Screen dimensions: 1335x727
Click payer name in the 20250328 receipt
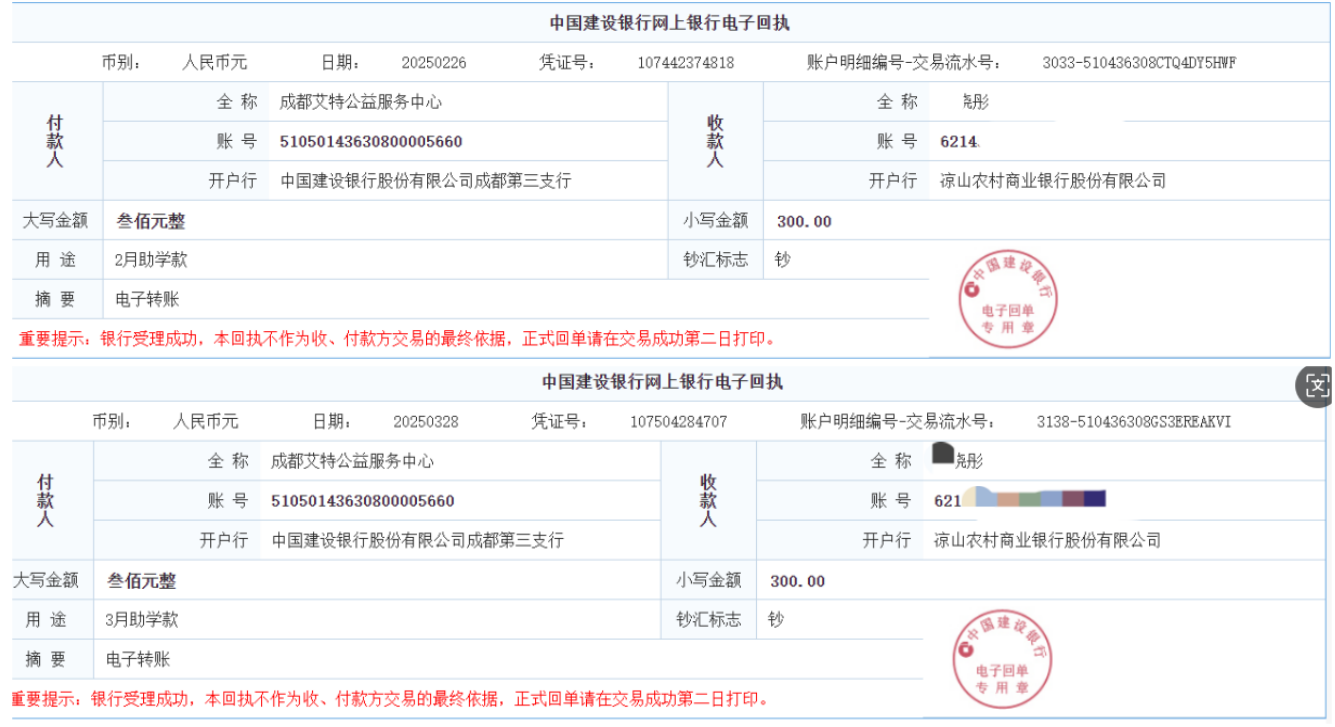(x=353, y=461)
